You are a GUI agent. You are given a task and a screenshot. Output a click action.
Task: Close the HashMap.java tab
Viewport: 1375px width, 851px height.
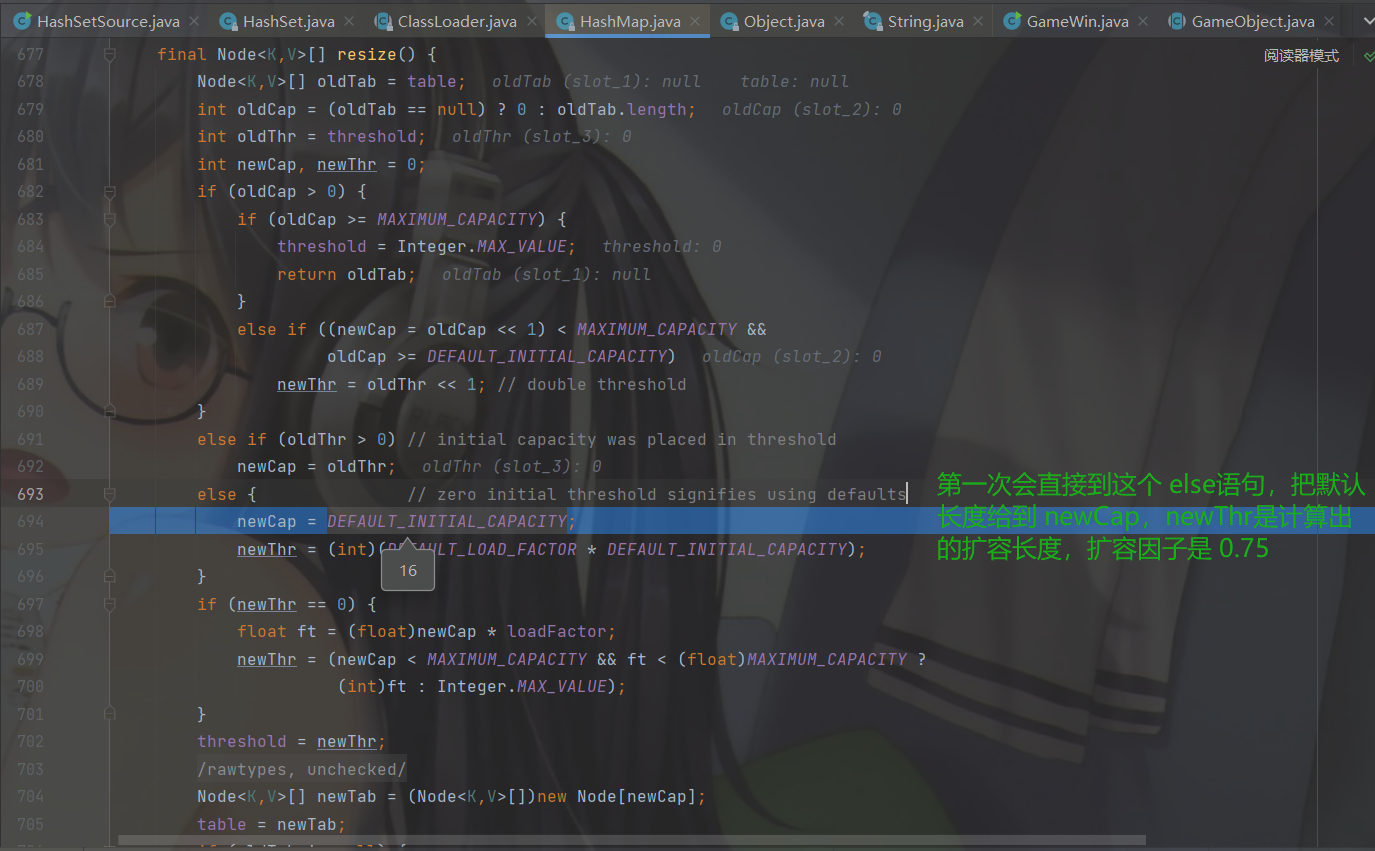coord(695,21)
